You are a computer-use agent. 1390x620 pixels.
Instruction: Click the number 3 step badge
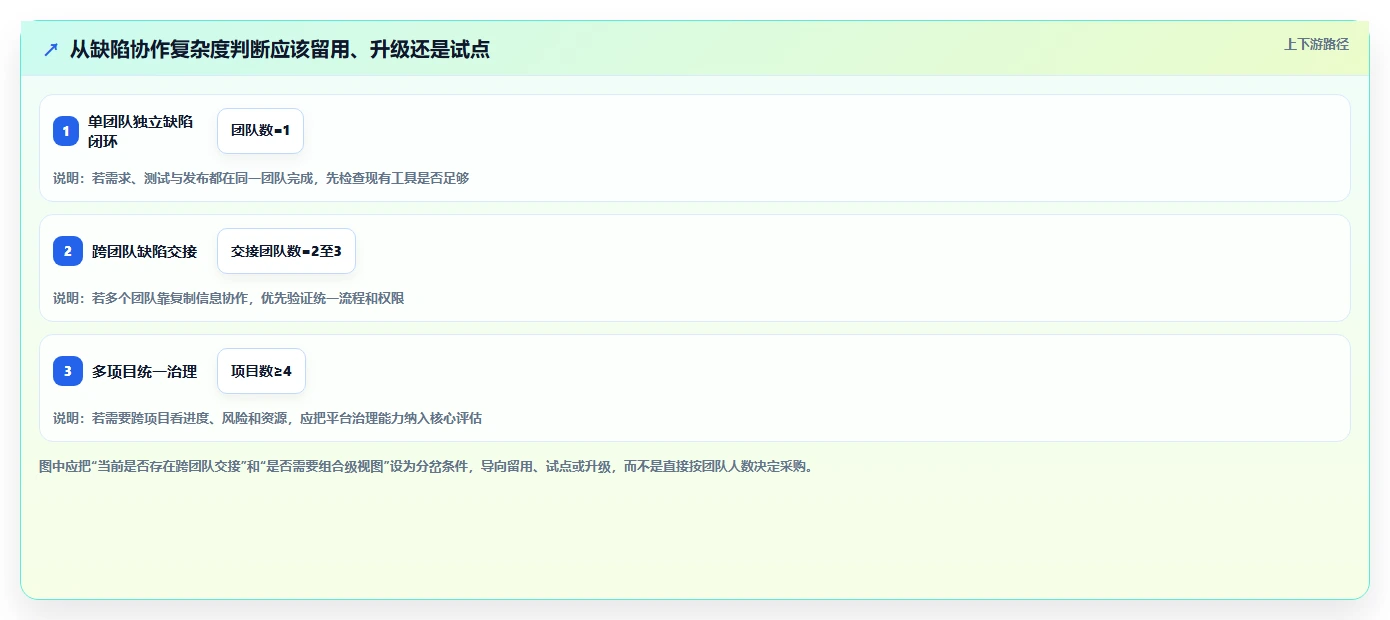(68, 371)
